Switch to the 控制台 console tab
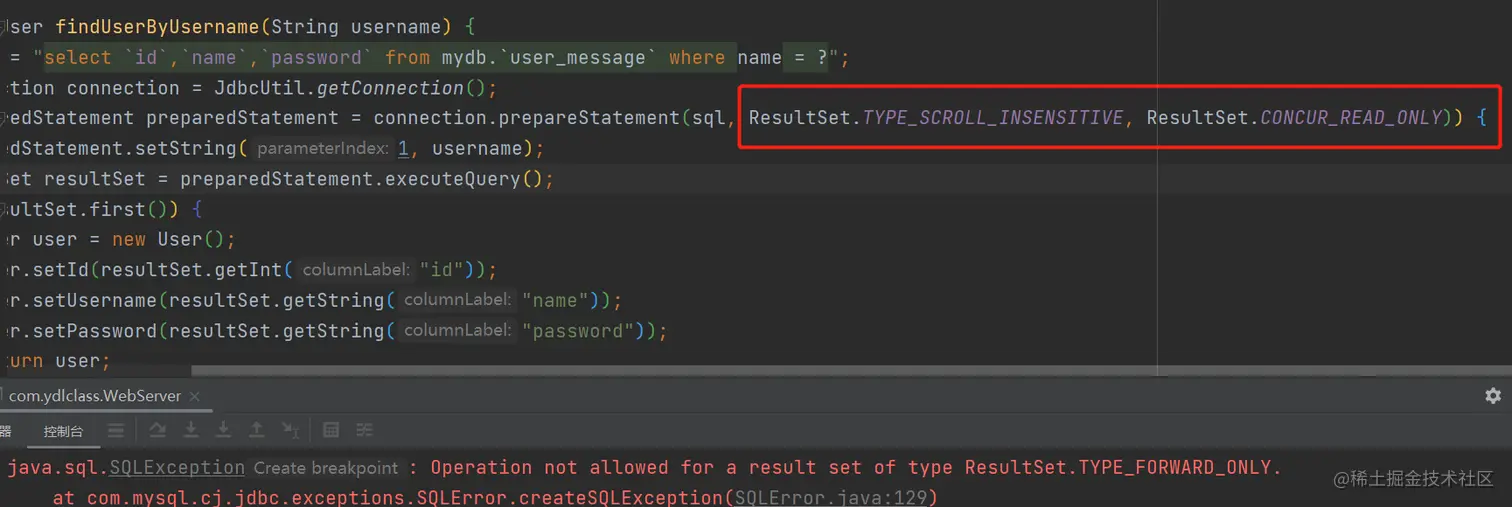This screenshot has height=507, width=1512. pos(63,431)
